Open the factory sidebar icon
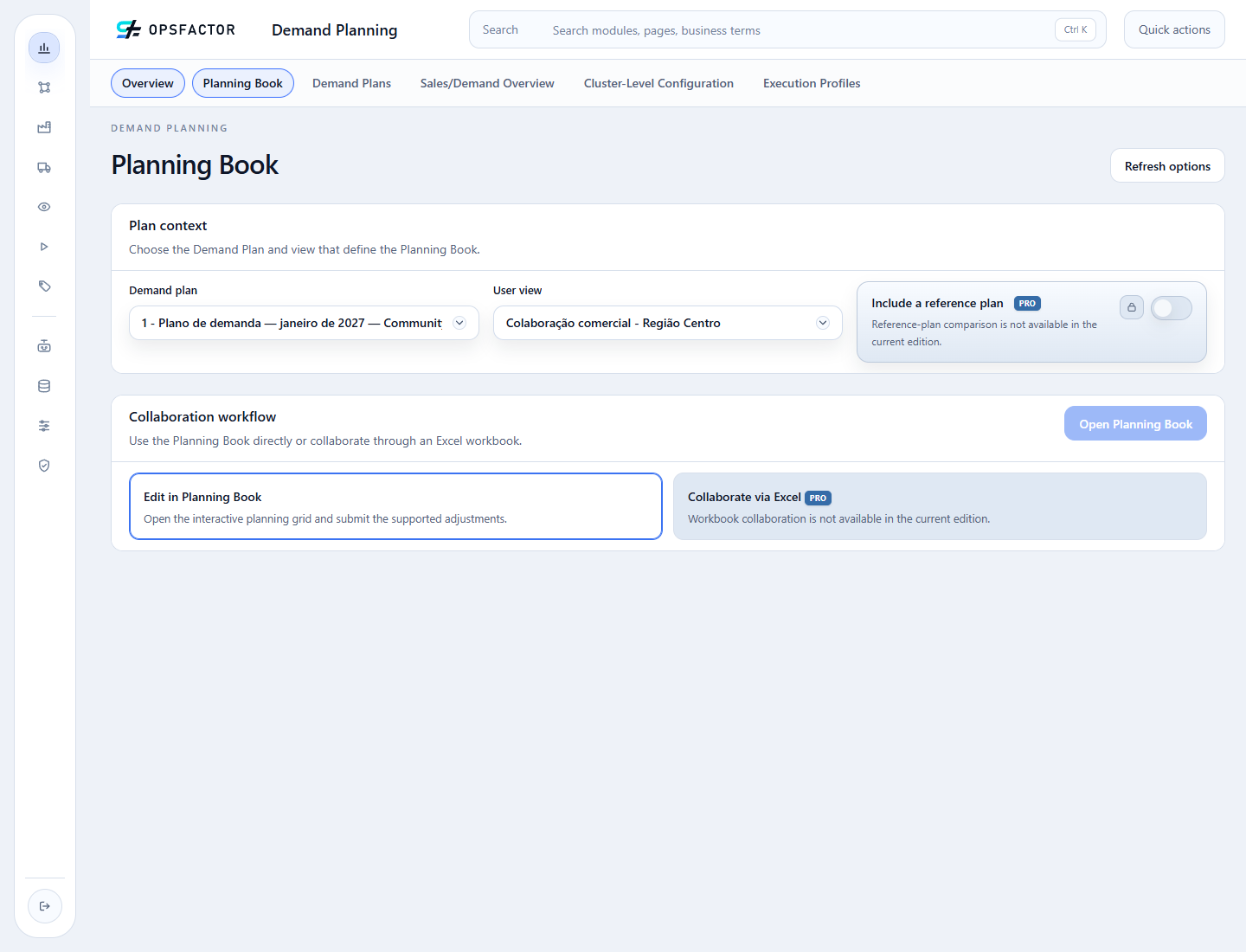This screenshot has height=952, width=1246. [44, 127]
